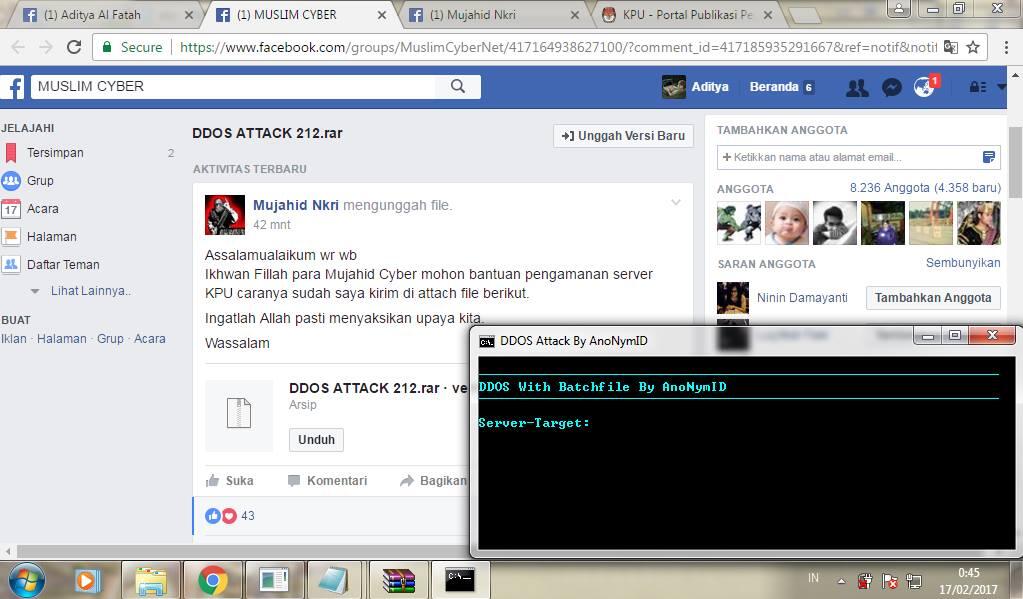
Task: Open Chrome menu three dots
Action: 1005,47
